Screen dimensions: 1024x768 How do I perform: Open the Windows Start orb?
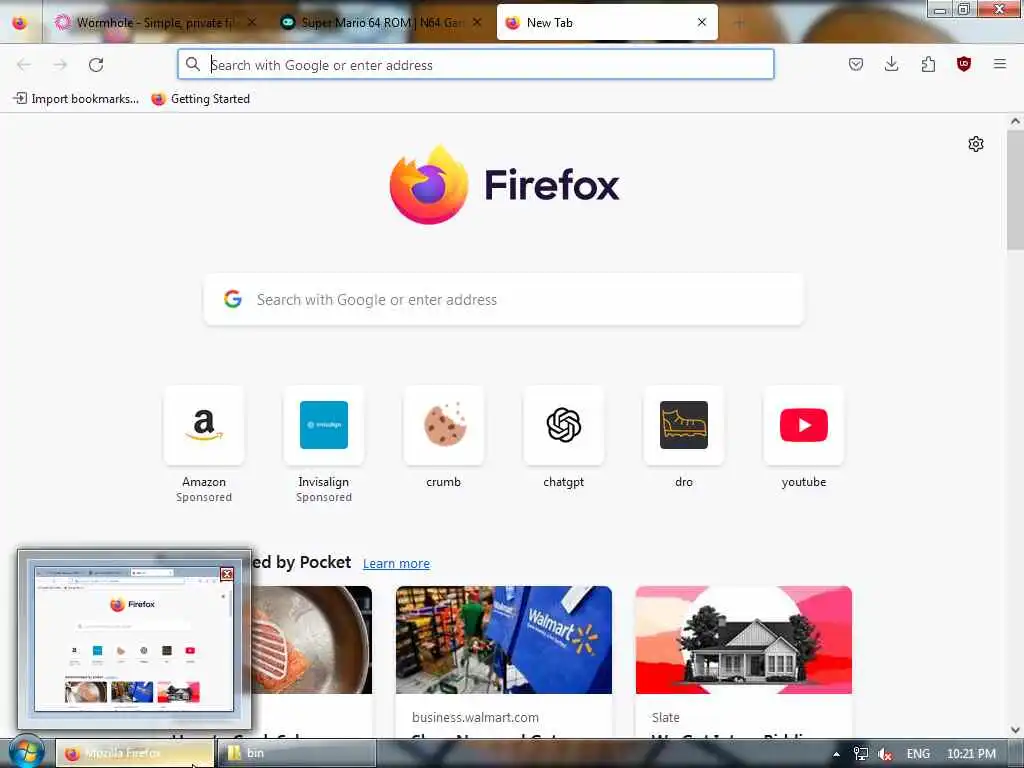point(25,752)
